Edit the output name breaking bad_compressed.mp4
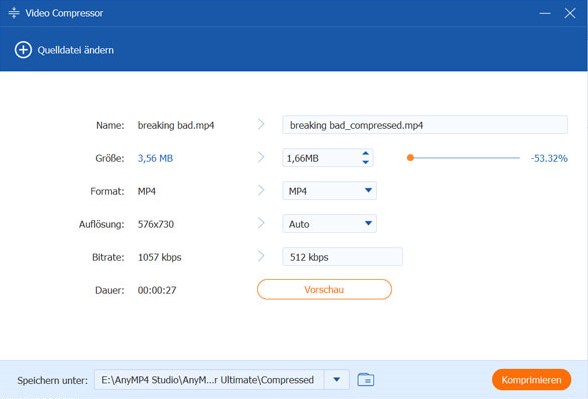The image size is (588, 399). pos(424,125)
